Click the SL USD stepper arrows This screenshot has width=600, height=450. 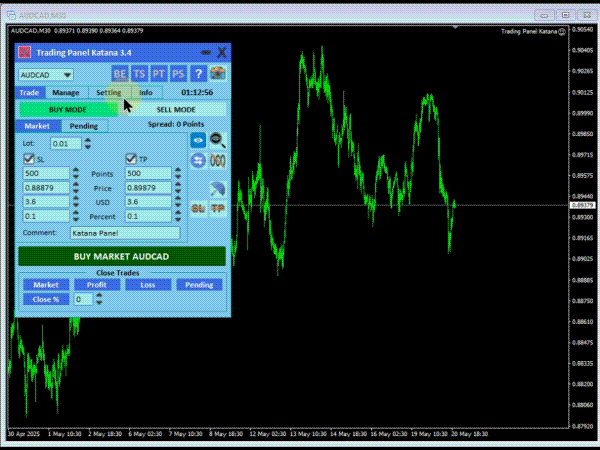(76, 202)
